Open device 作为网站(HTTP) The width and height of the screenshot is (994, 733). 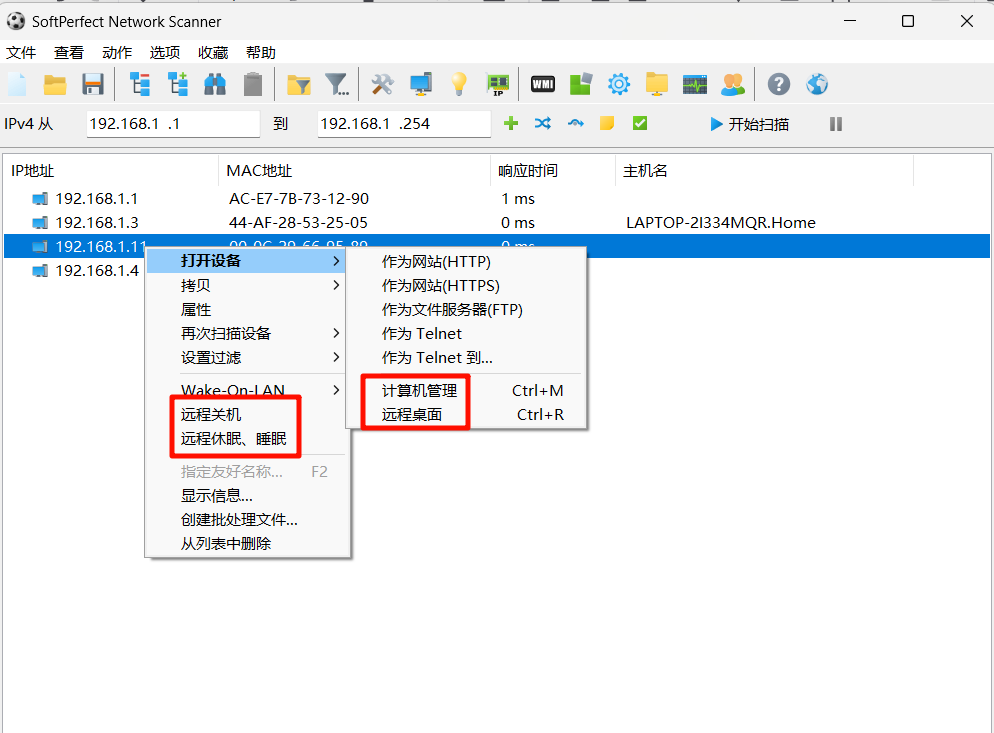click(466, 261)
